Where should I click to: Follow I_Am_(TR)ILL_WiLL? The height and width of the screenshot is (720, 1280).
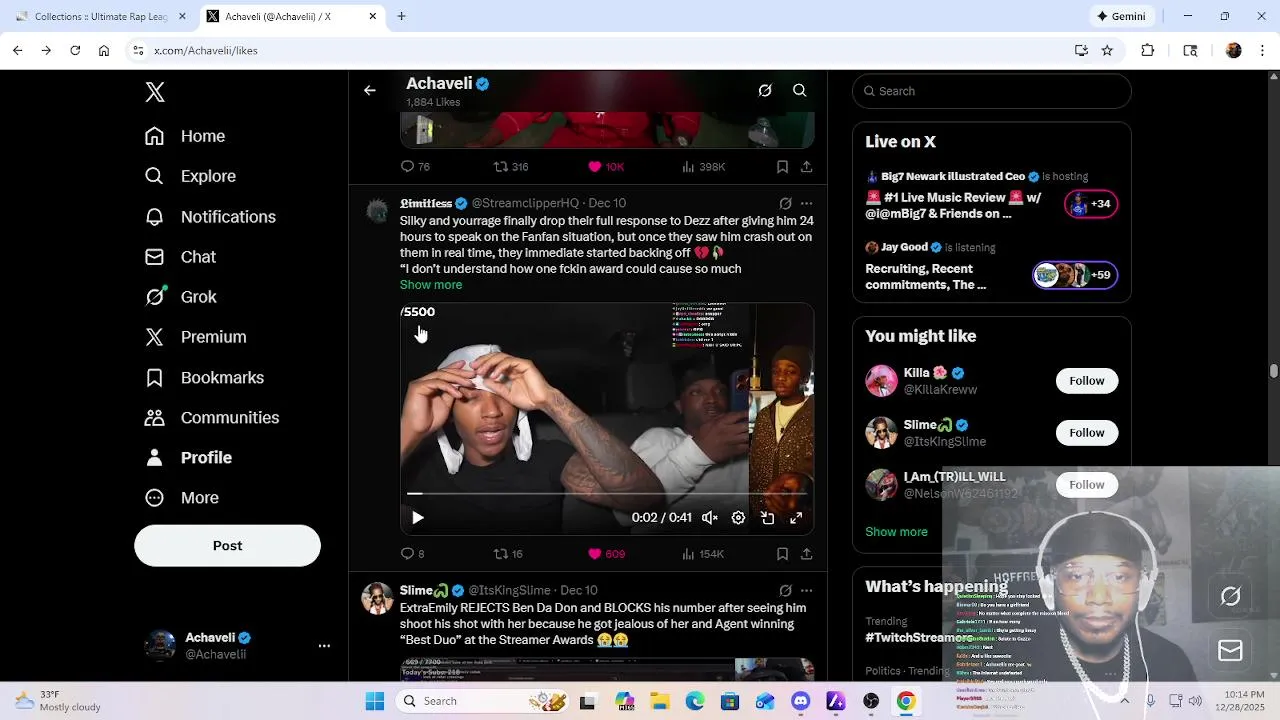tap(1087, 485)
